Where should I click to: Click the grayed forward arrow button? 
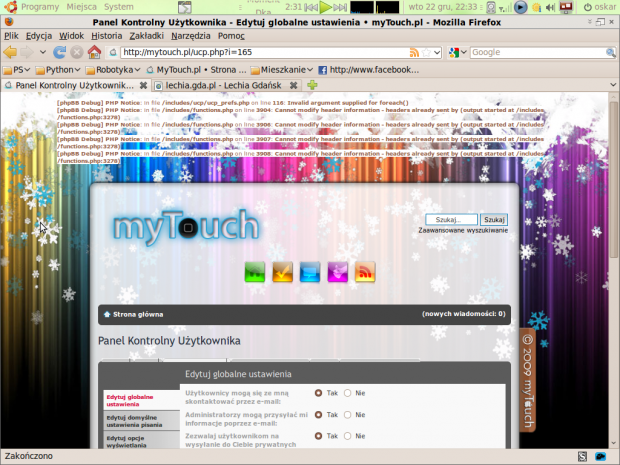[x=26, y=52]
